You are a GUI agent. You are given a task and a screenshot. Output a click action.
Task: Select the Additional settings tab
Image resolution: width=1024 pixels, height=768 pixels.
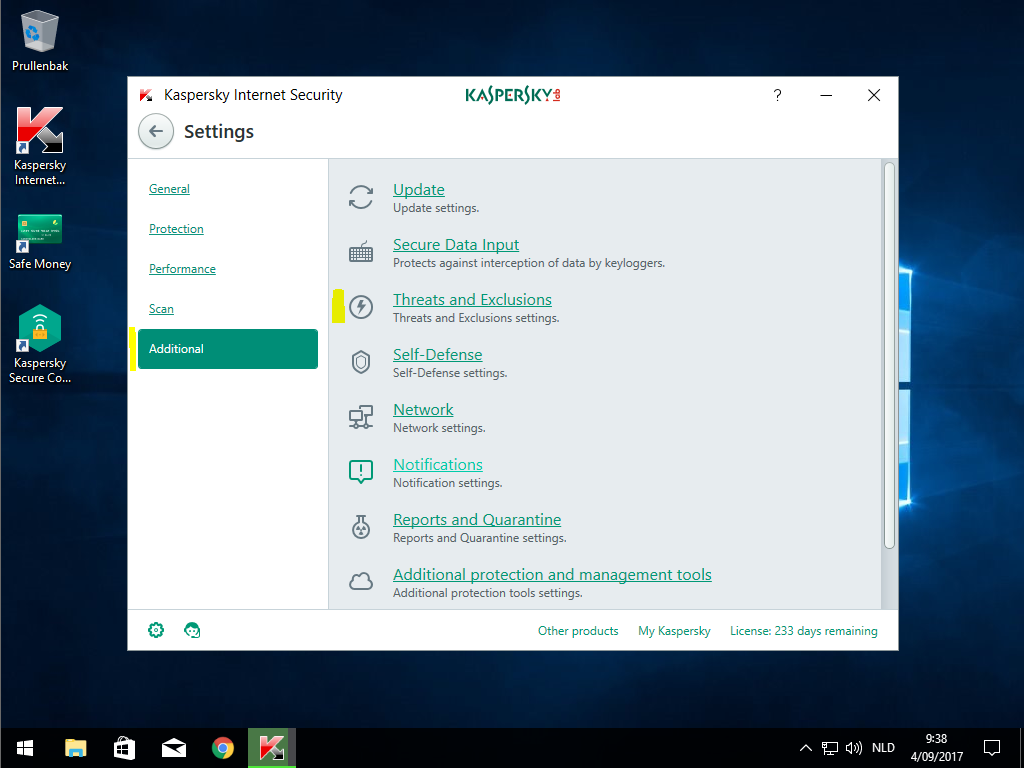tap(228, 349)
